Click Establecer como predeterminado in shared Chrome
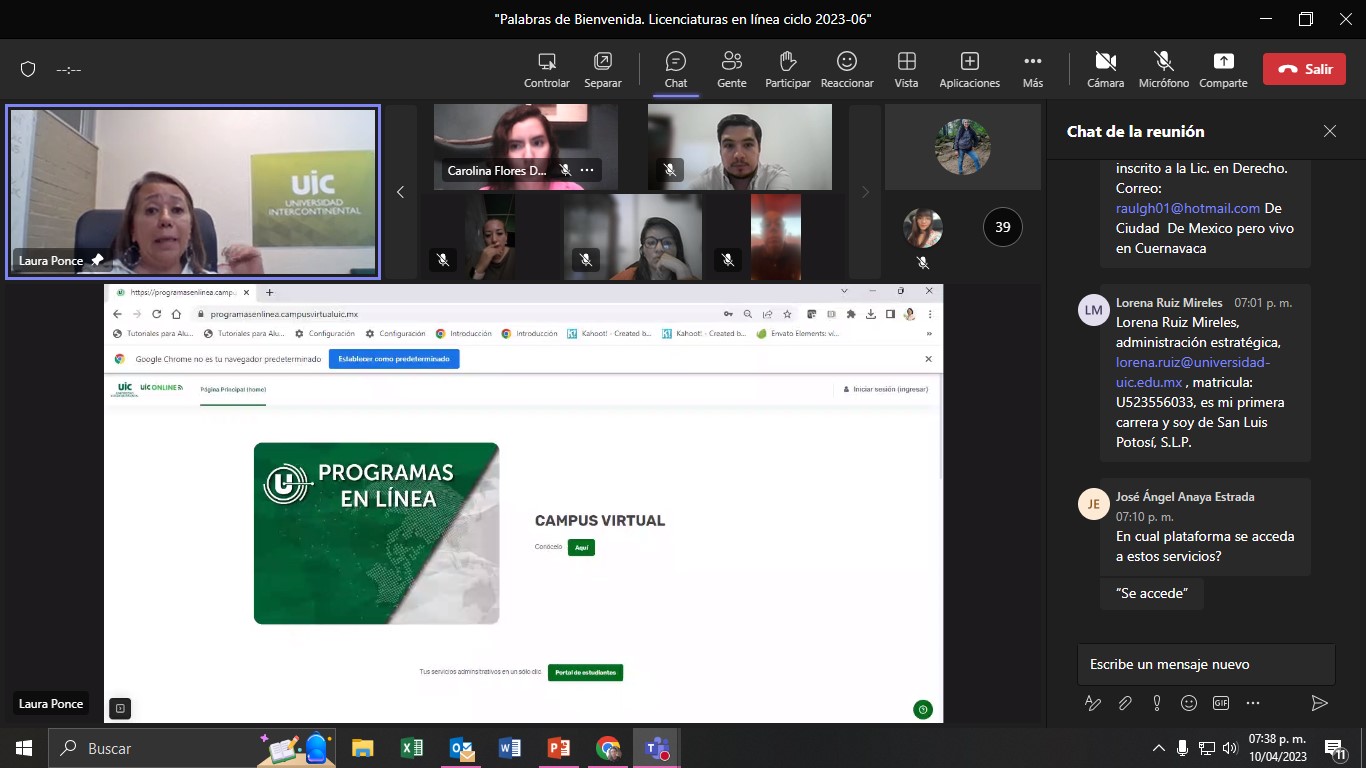This screenshot has height=768, width=1366. pyautogui.click(x=394, y=359)
